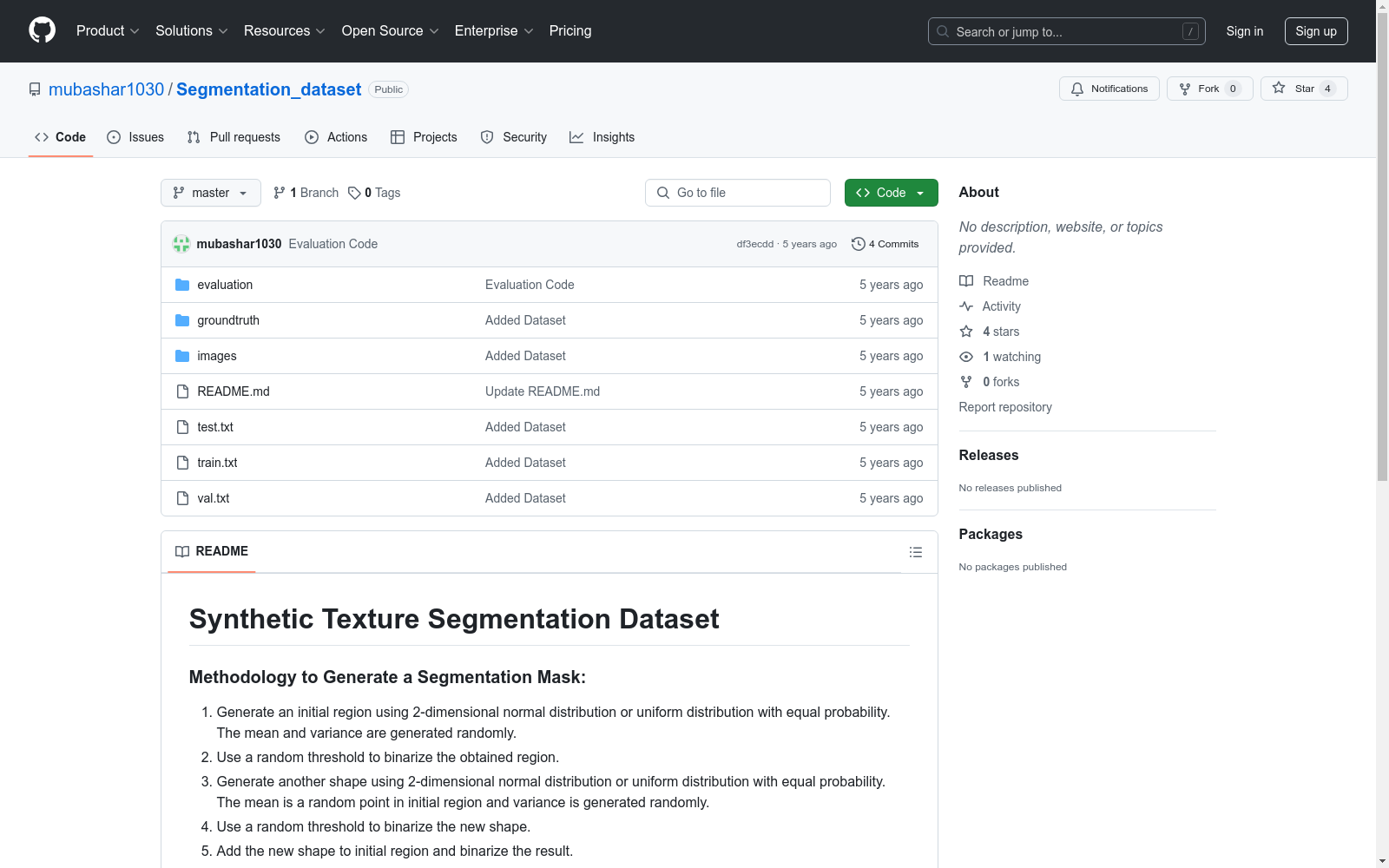Switch to the Pull requests tab

(x=234, y=137)
